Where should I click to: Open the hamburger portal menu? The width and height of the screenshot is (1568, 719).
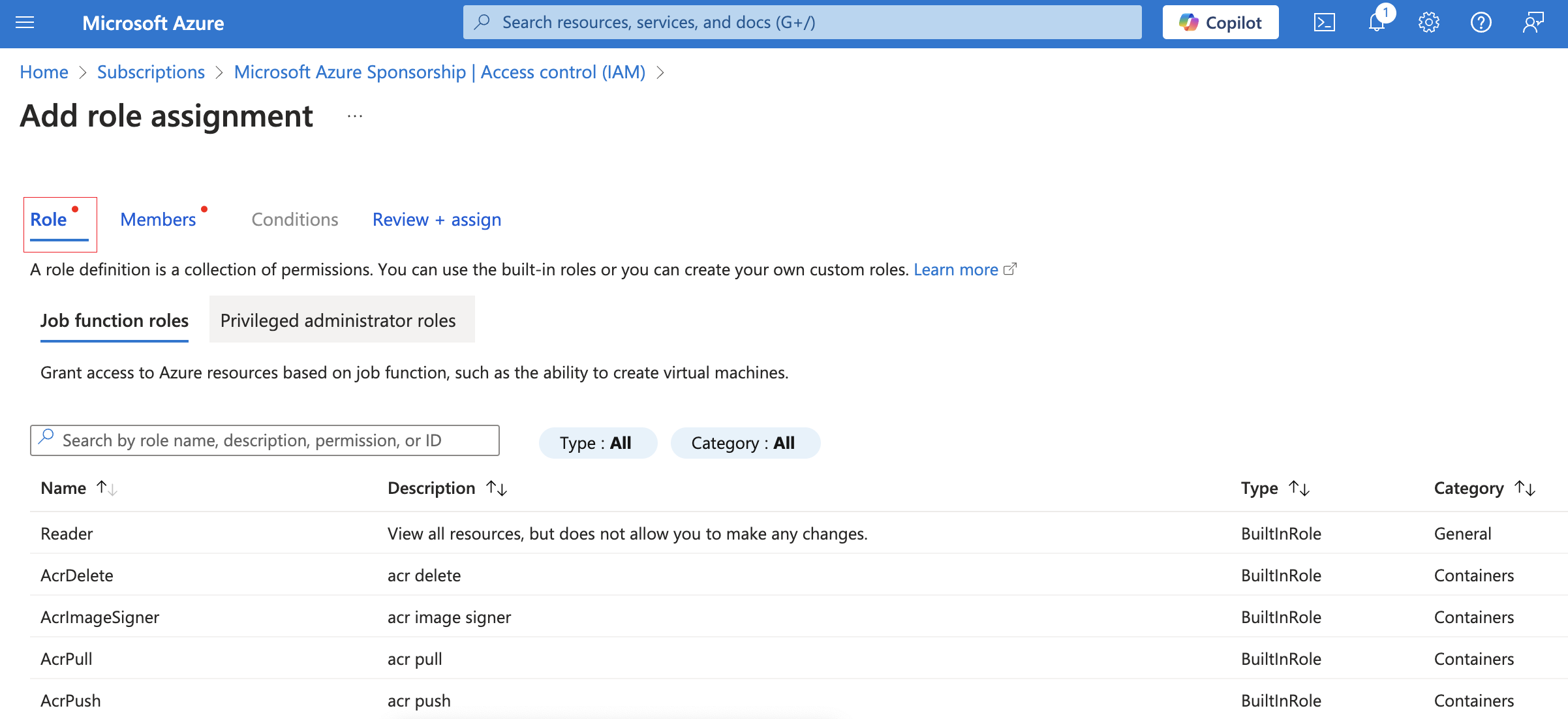point(25,23)
